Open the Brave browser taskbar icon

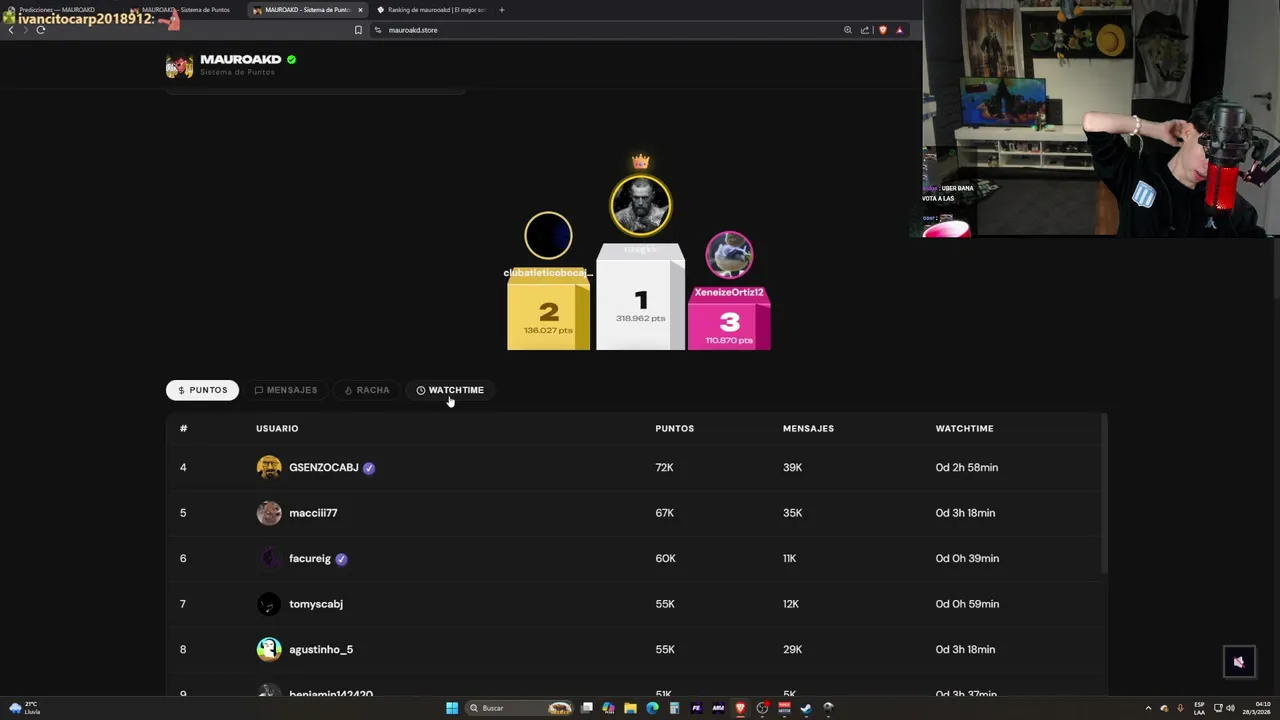pos(740,708)
